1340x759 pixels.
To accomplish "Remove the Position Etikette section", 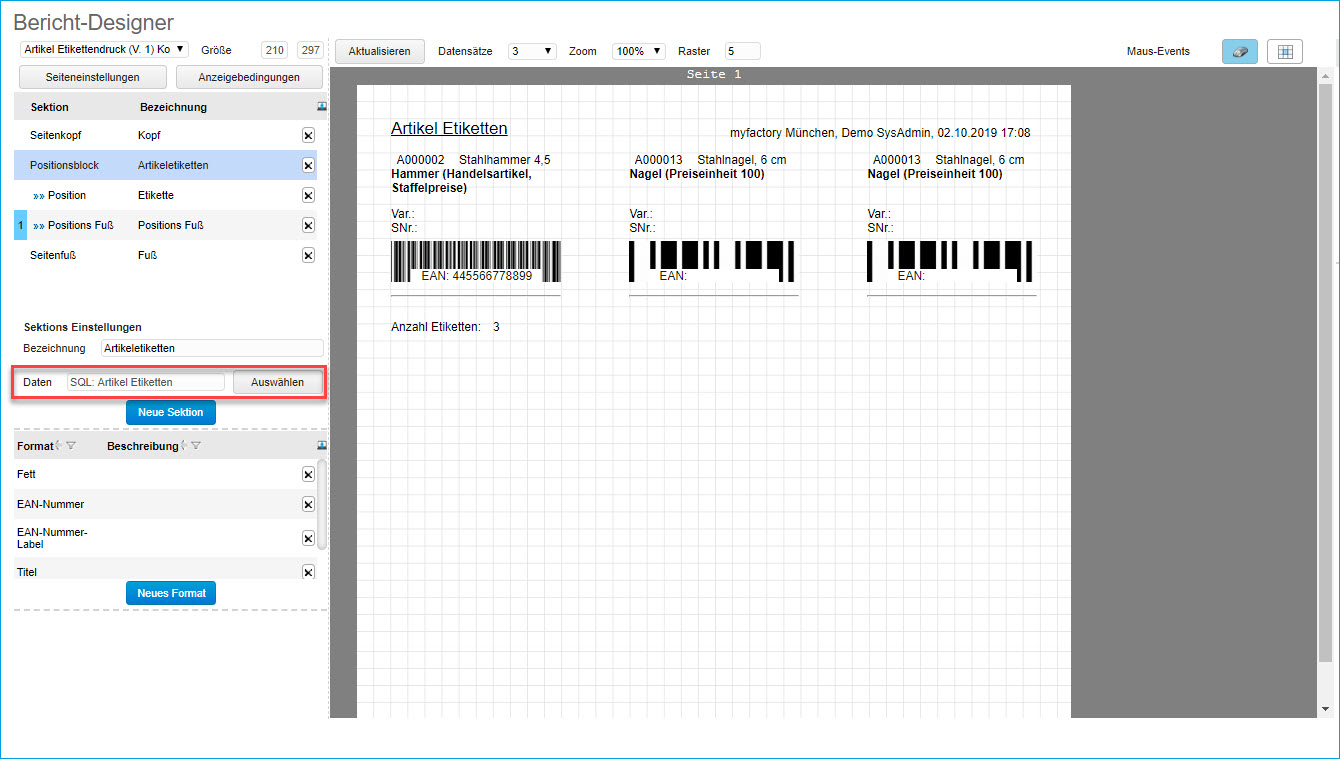I will [x=308, y=195].
